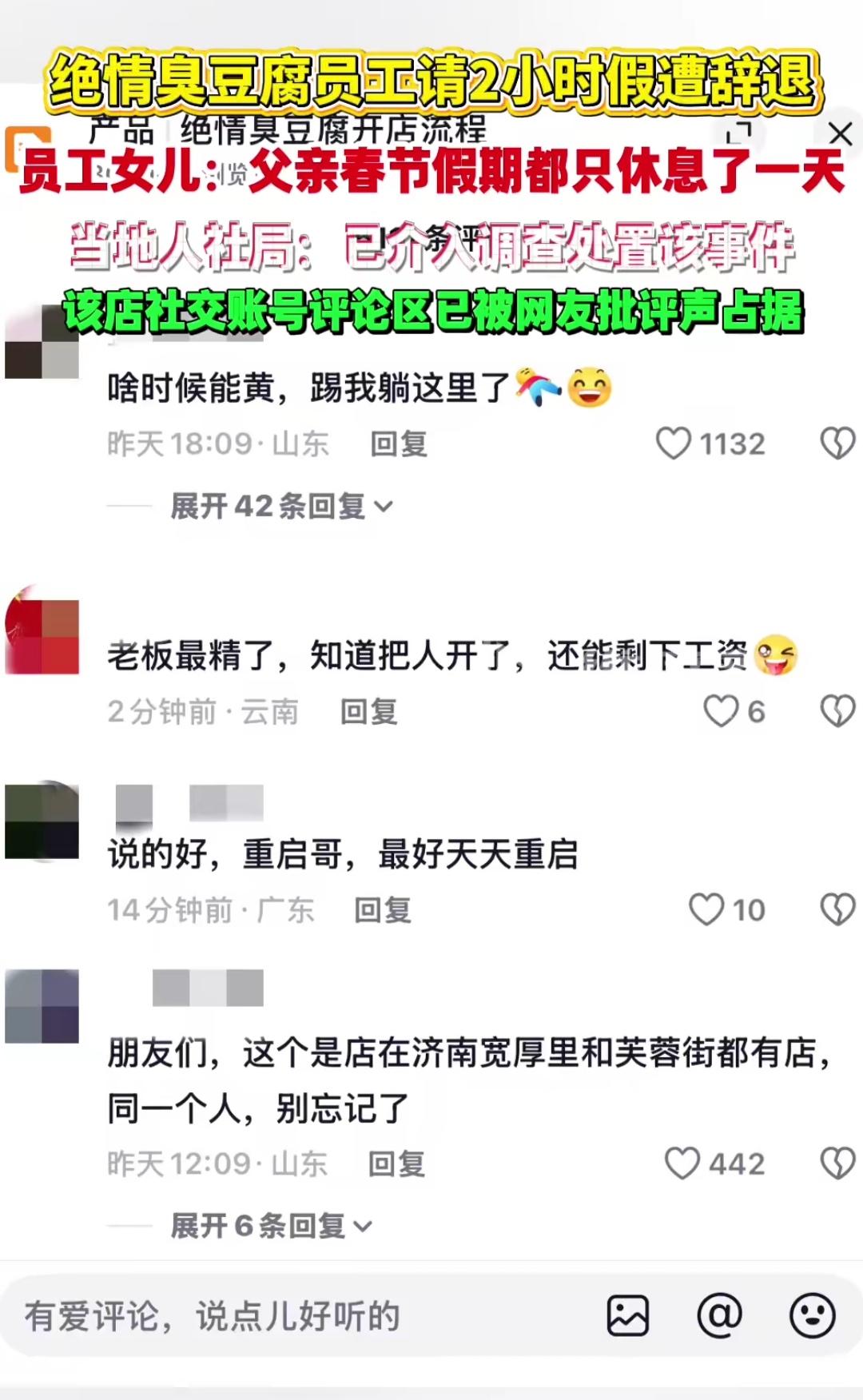Image resolution: width=863 pixels, height=1400 pixels.
Task: Expand 展开42条回复 replies
Action: coord(281,506)
